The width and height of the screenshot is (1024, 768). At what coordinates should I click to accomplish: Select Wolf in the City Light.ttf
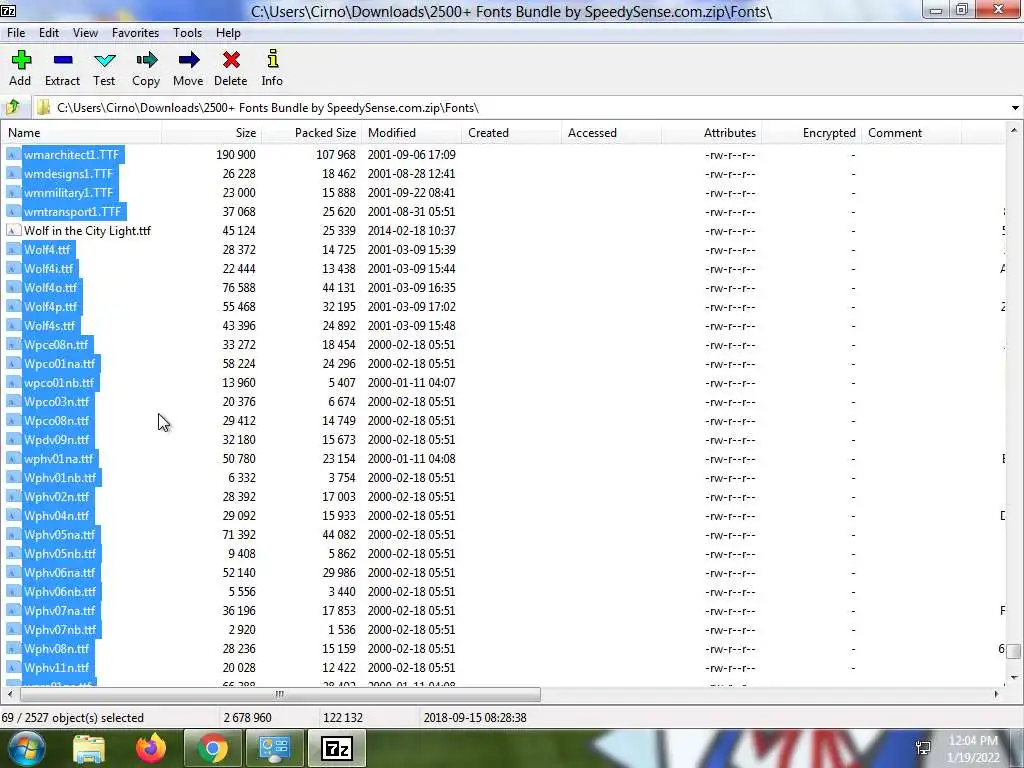[88, 231]
